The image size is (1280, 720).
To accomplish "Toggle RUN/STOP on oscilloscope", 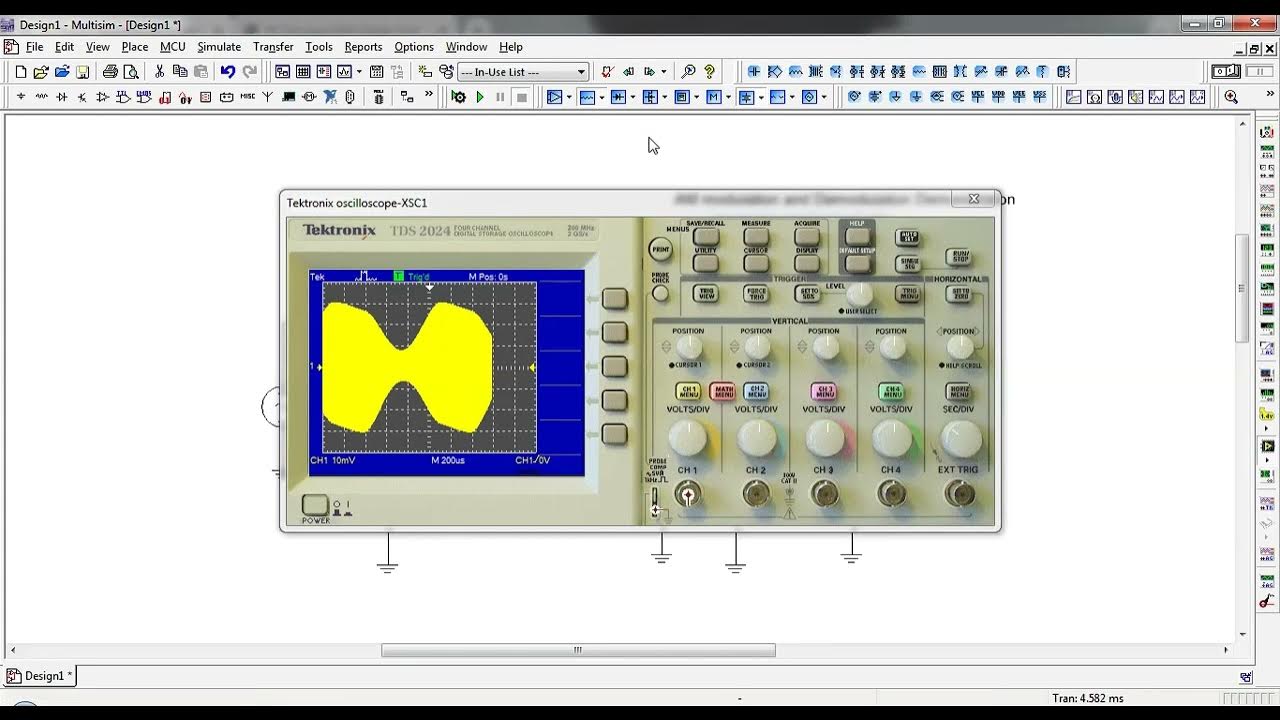I will click(960, 257).
